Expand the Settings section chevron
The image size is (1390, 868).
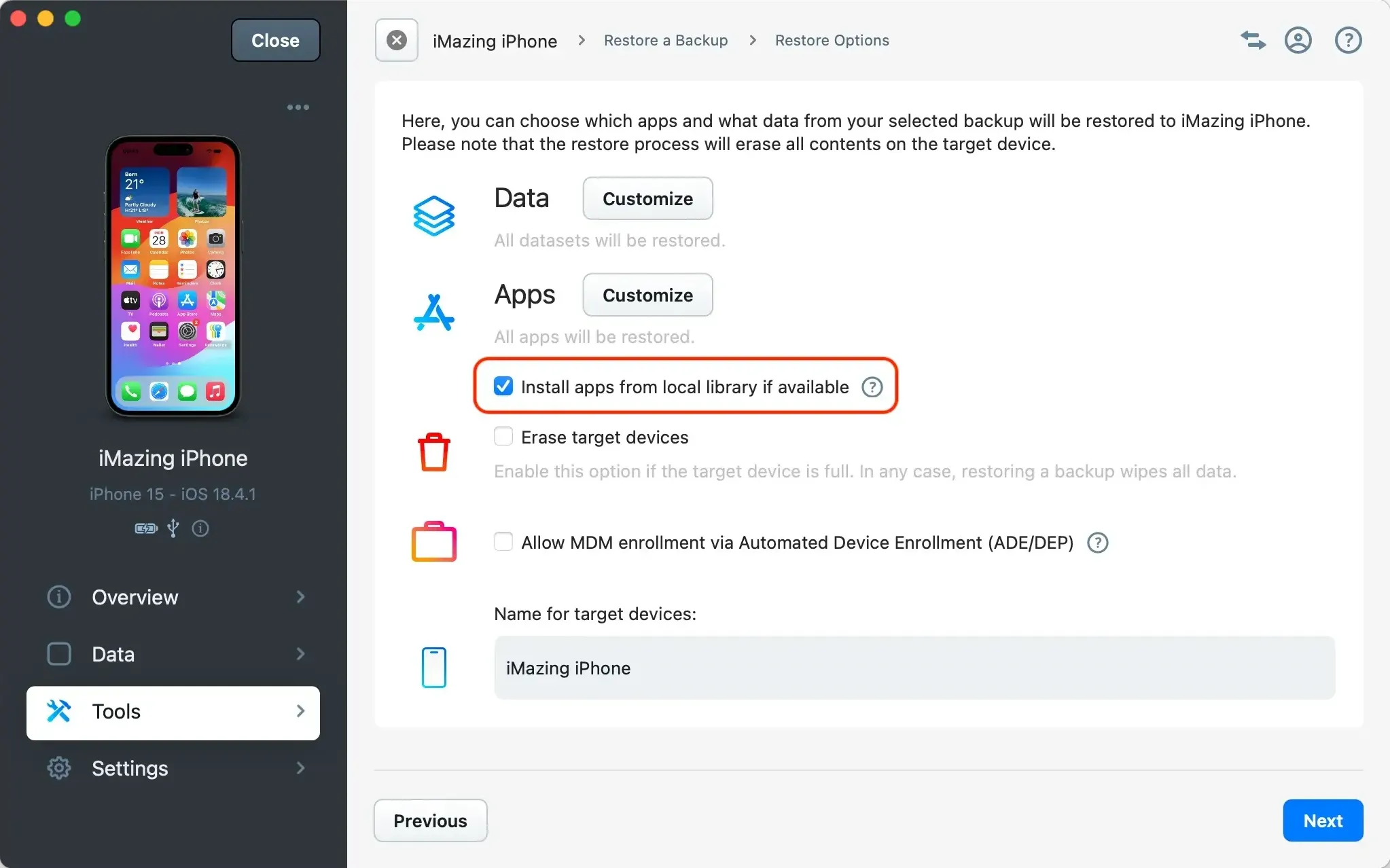pos(300,768)
